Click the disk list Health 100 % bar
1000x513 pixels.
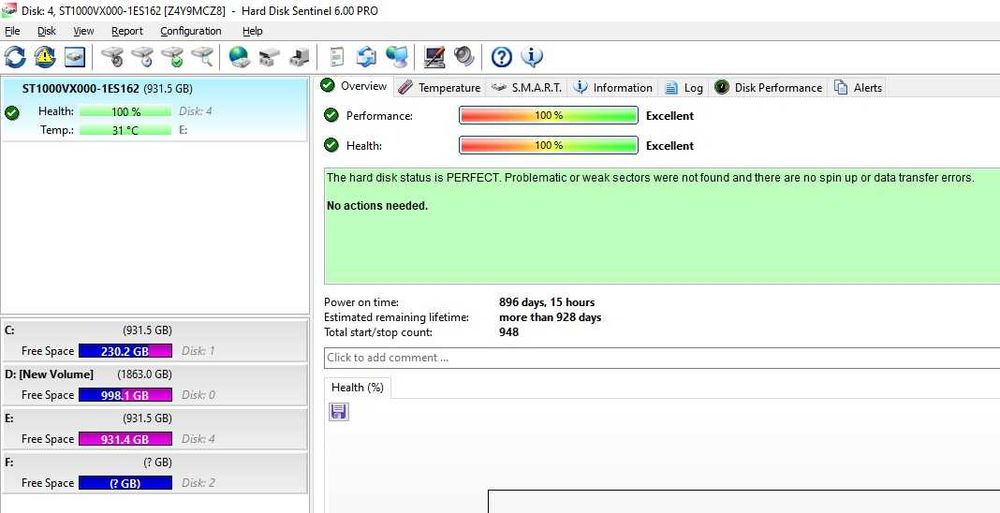click(x=126, y=111)
